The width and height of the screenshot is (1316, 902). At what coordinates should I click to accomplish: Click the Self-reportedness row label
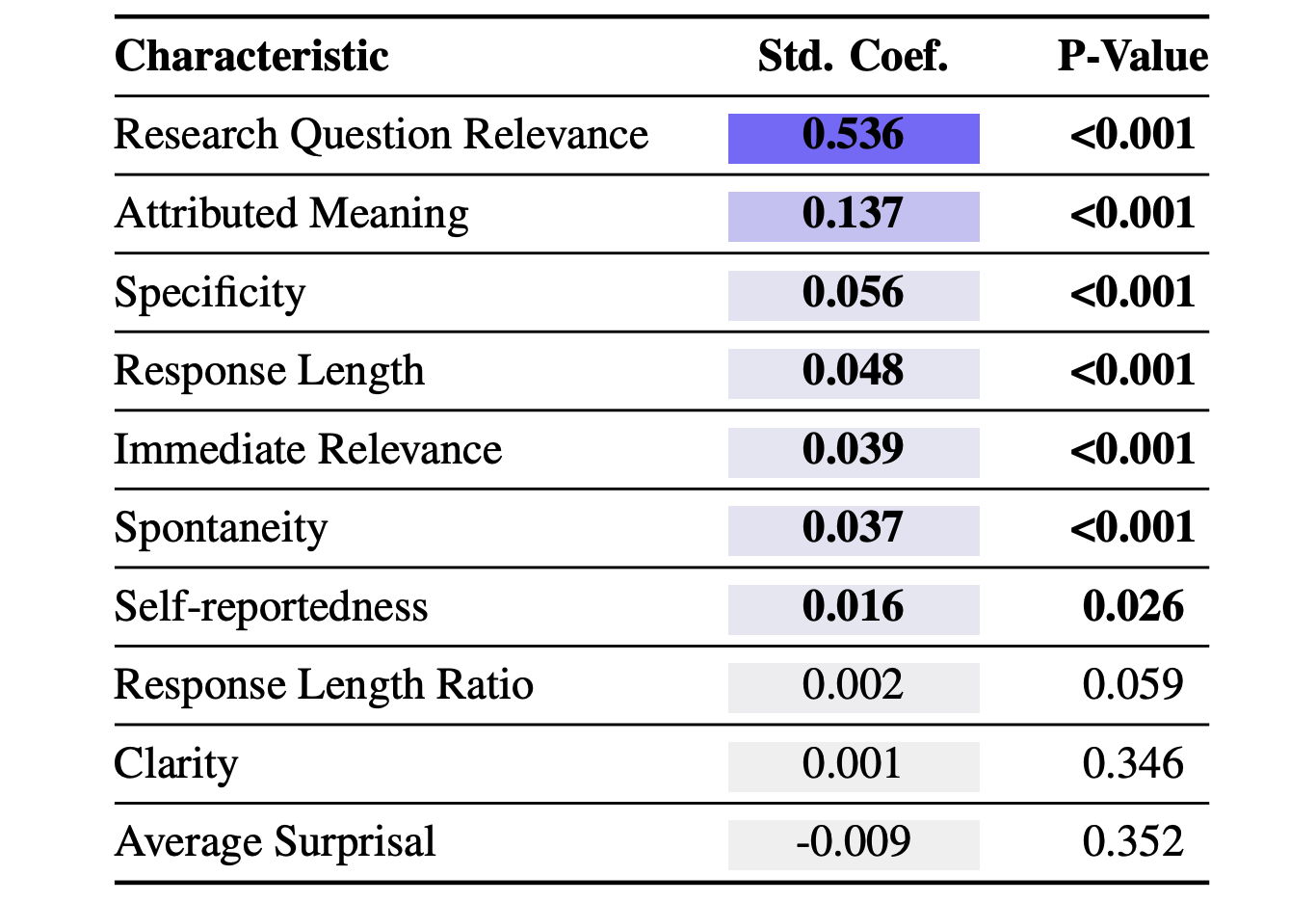tap(271, 607)
